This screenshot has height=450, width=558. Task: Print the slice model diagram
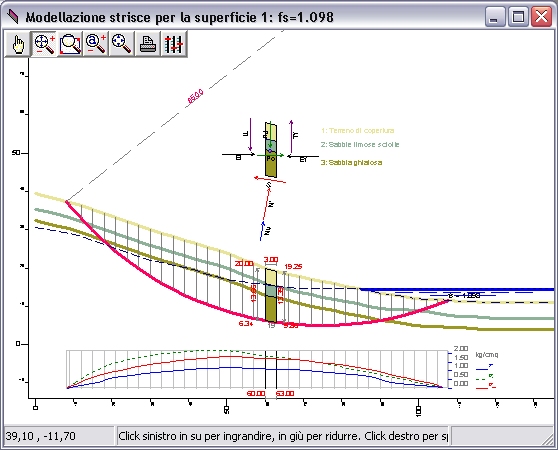click(148, 44)
